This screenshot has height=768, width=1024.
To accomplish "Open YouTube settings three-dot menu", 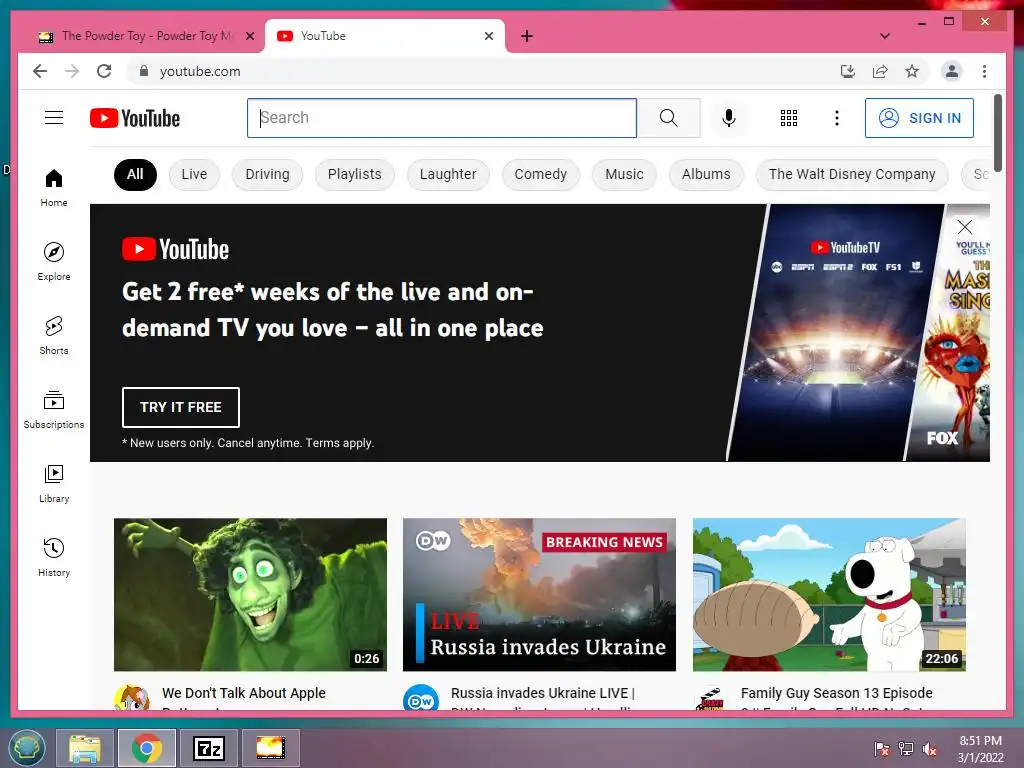I will tap(837, 118).
